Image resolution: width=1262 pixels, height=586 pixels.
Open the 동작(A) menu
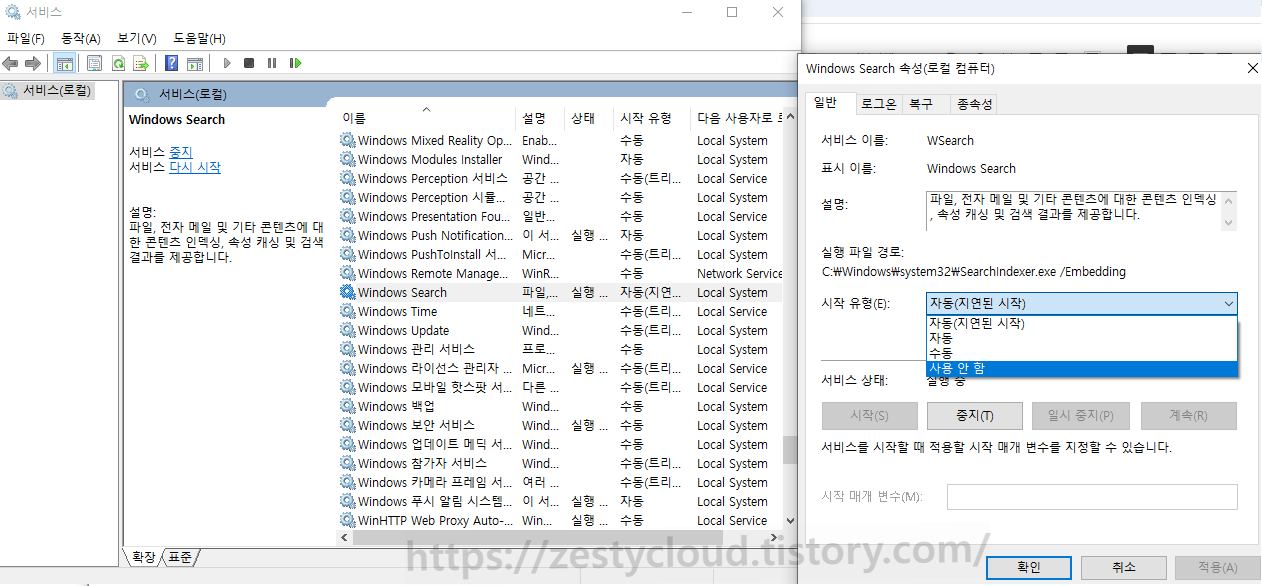[x=81, y=38]
